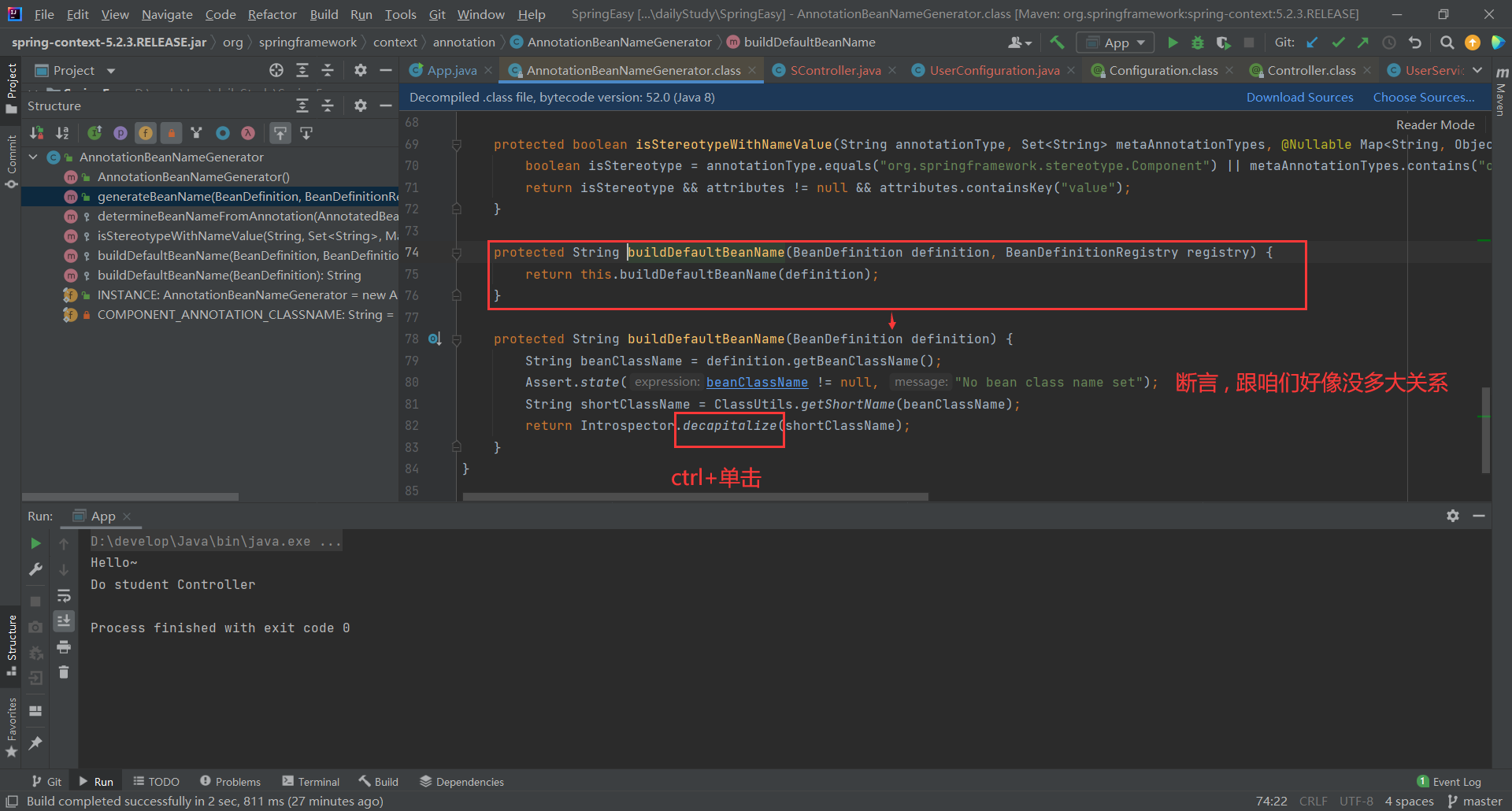Collapse the AnnotationBeanNameGenerator tree node
1512x811 pixels.
[x=33, y=157]
